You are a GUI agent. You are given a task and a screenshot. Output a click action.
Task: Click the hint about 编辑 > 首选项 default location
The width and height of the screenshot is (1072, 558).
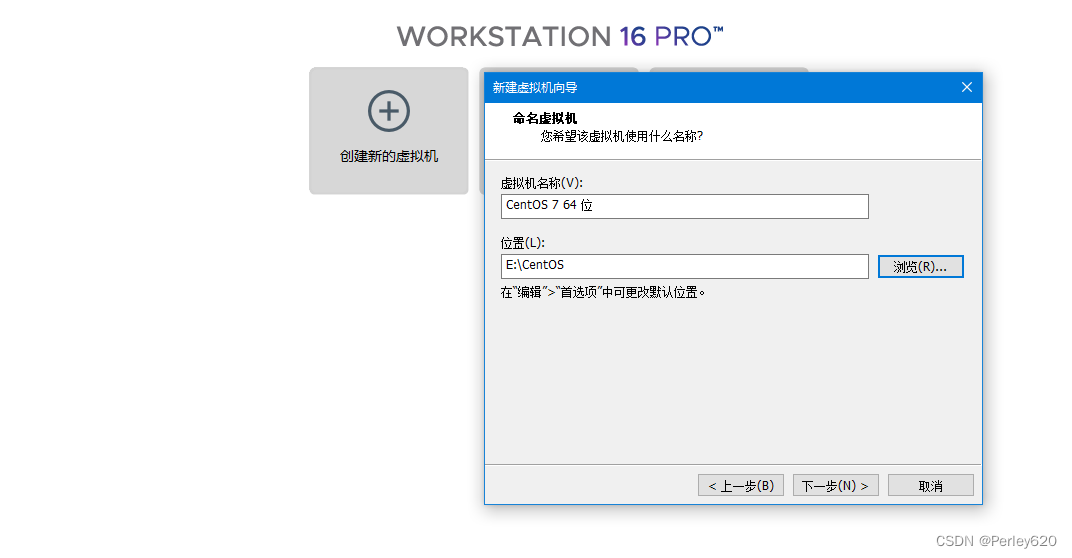[602, 292]
